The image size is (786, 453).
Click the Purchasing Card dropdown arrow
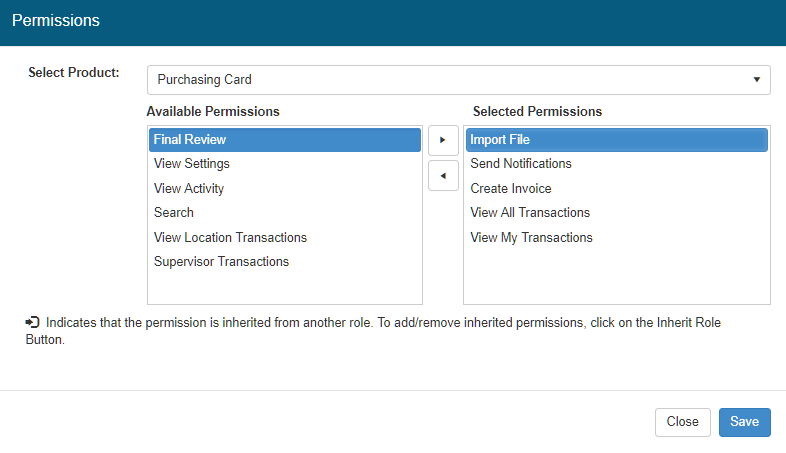click(756, 80)
